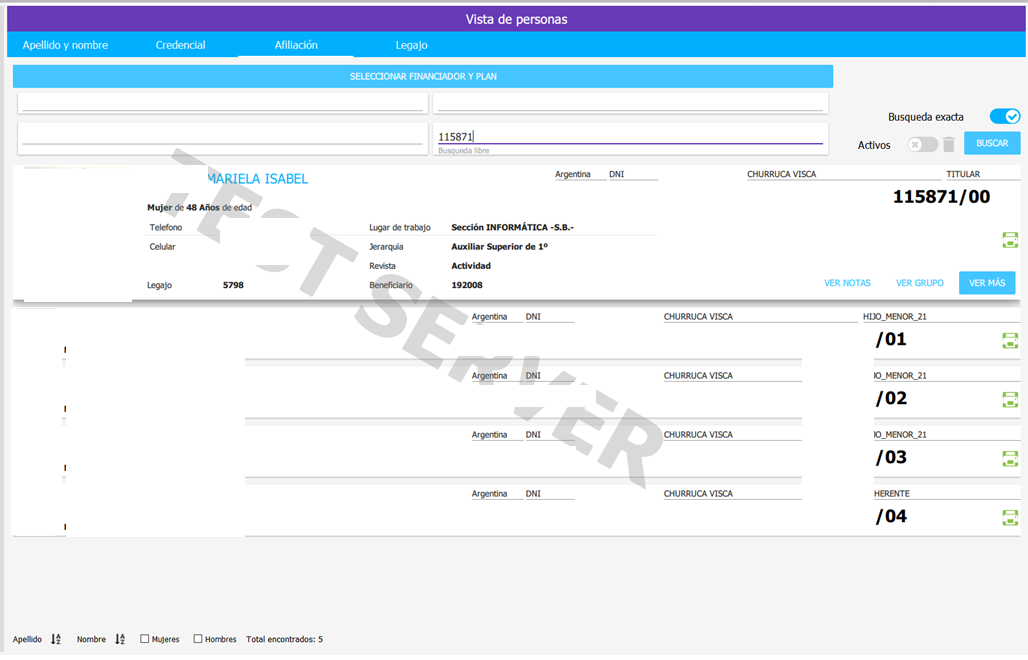Click Auxiliar Superior de 1º rank

point(499,246)
